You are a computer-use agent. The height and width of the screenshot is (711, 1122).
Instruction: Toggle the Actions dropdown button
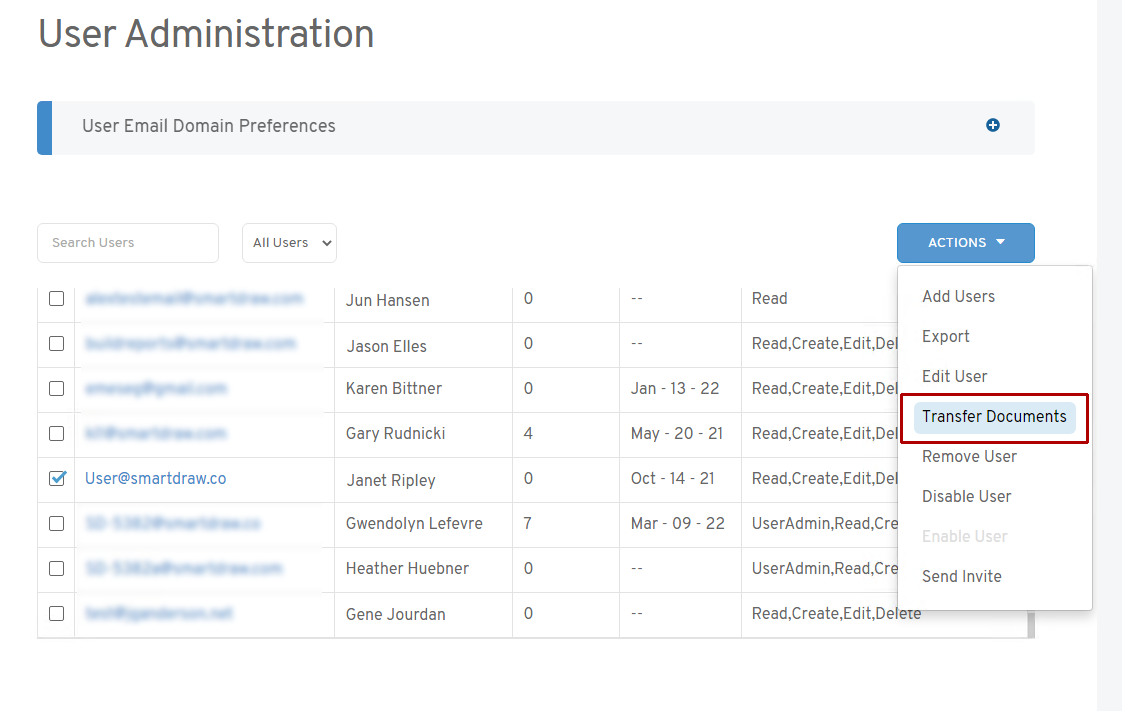pyautogui.click(x=965, y=243)
